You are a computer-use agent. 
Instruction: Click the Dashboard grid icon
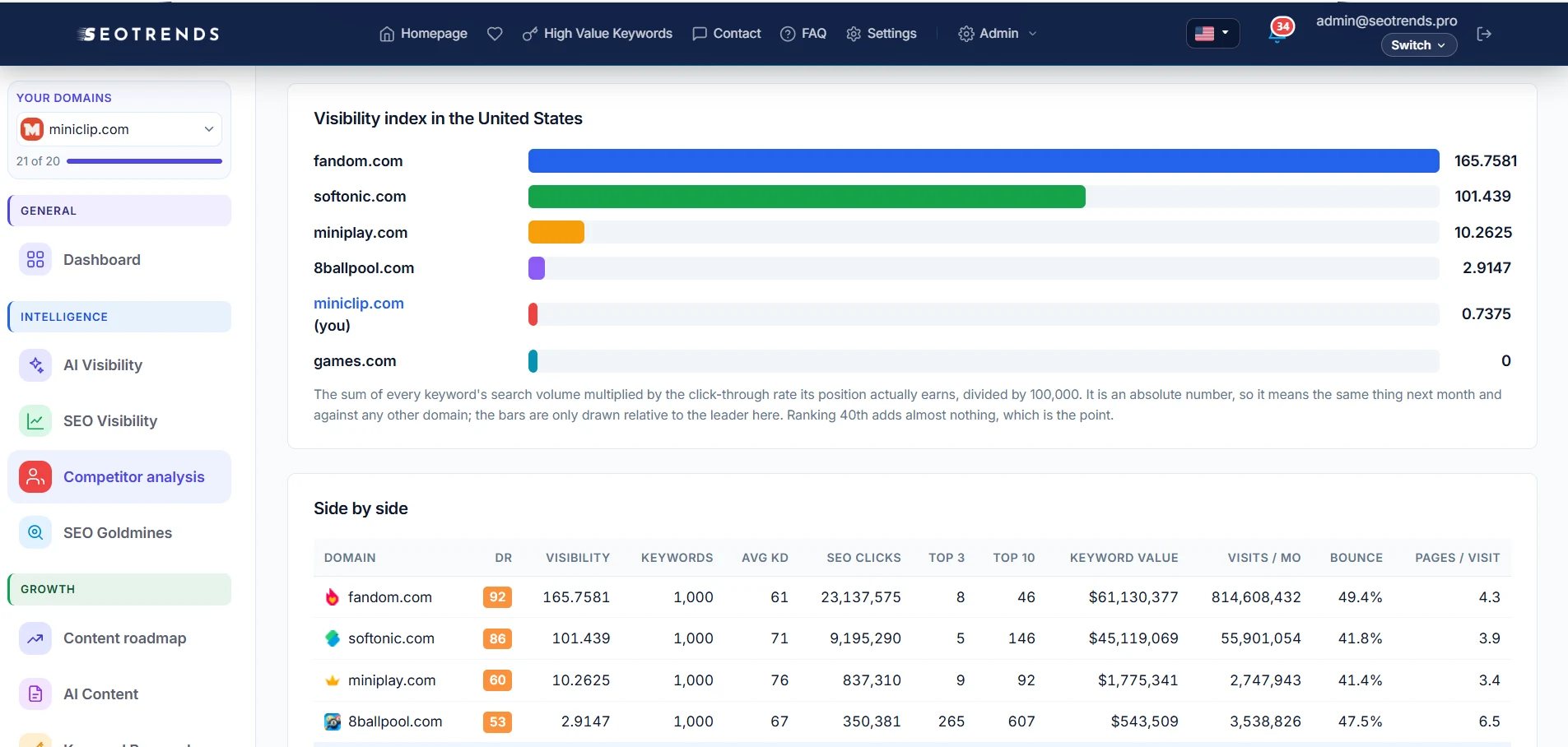[x=35, y=259]
